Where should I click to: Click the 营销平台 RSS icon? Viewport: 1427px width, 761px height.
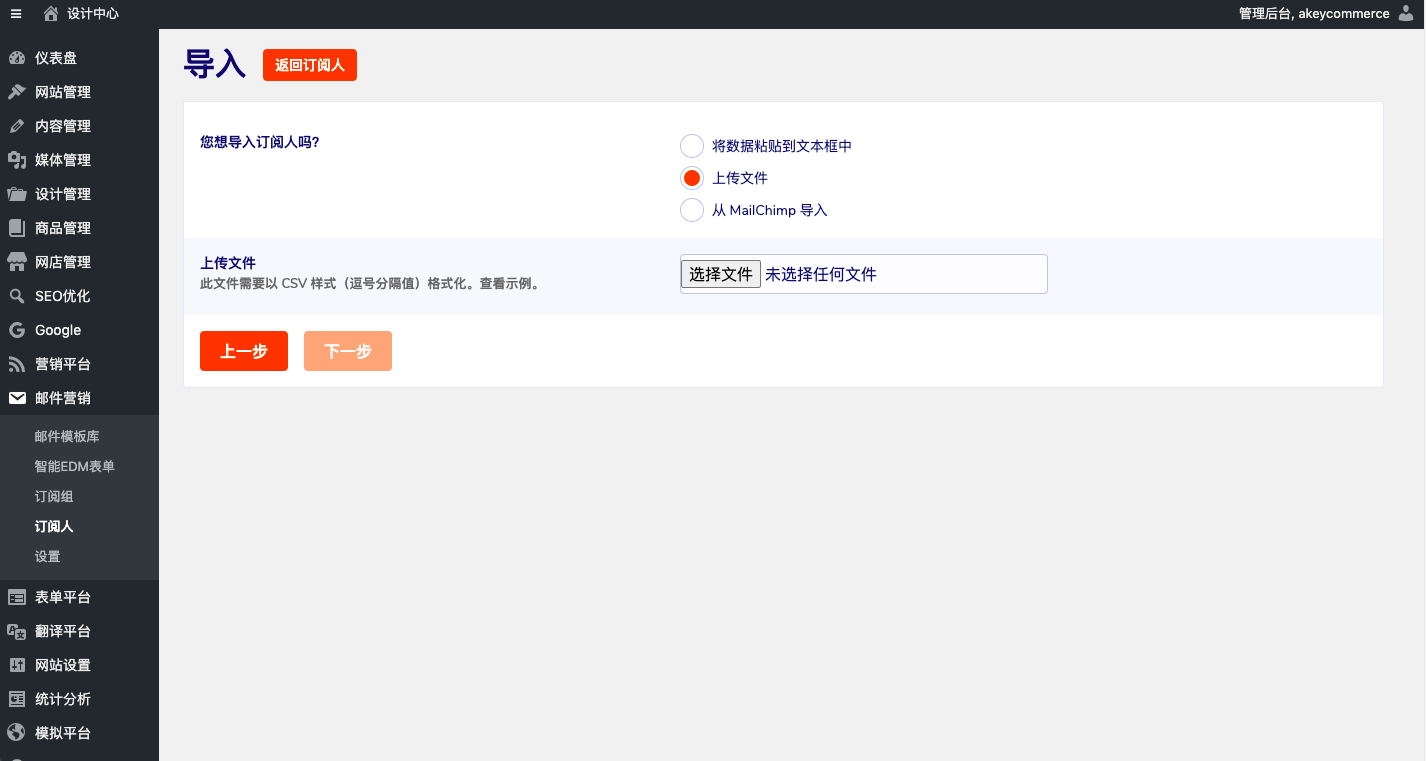point(17,364)
